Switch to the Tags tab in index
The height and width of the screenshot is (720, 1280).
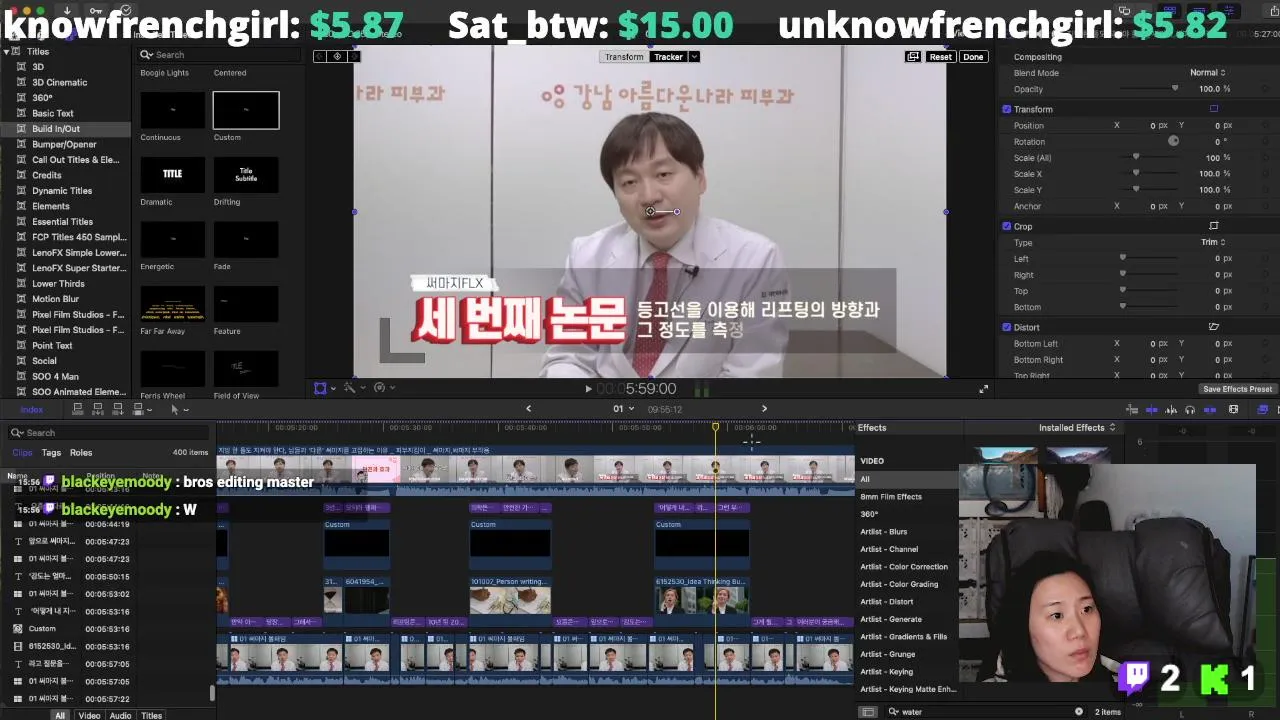51,453
